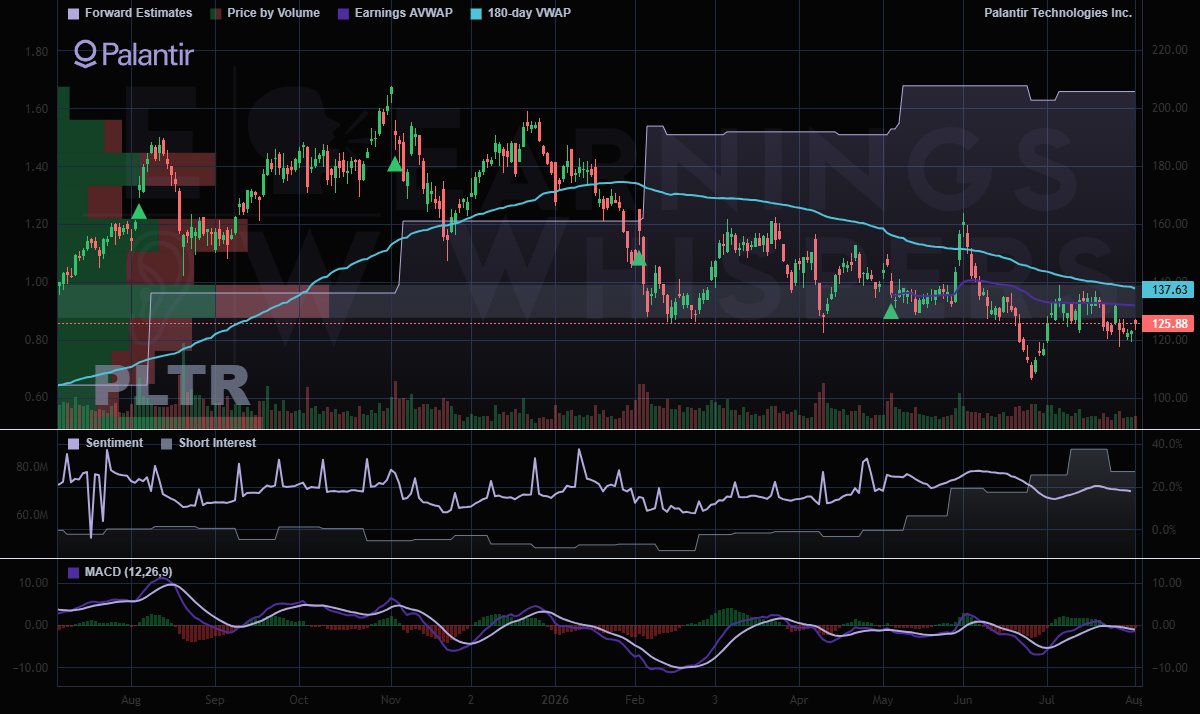Click the Sentiment legend swatch
This screenshot has height=714, width=1200.
(73, 443)
